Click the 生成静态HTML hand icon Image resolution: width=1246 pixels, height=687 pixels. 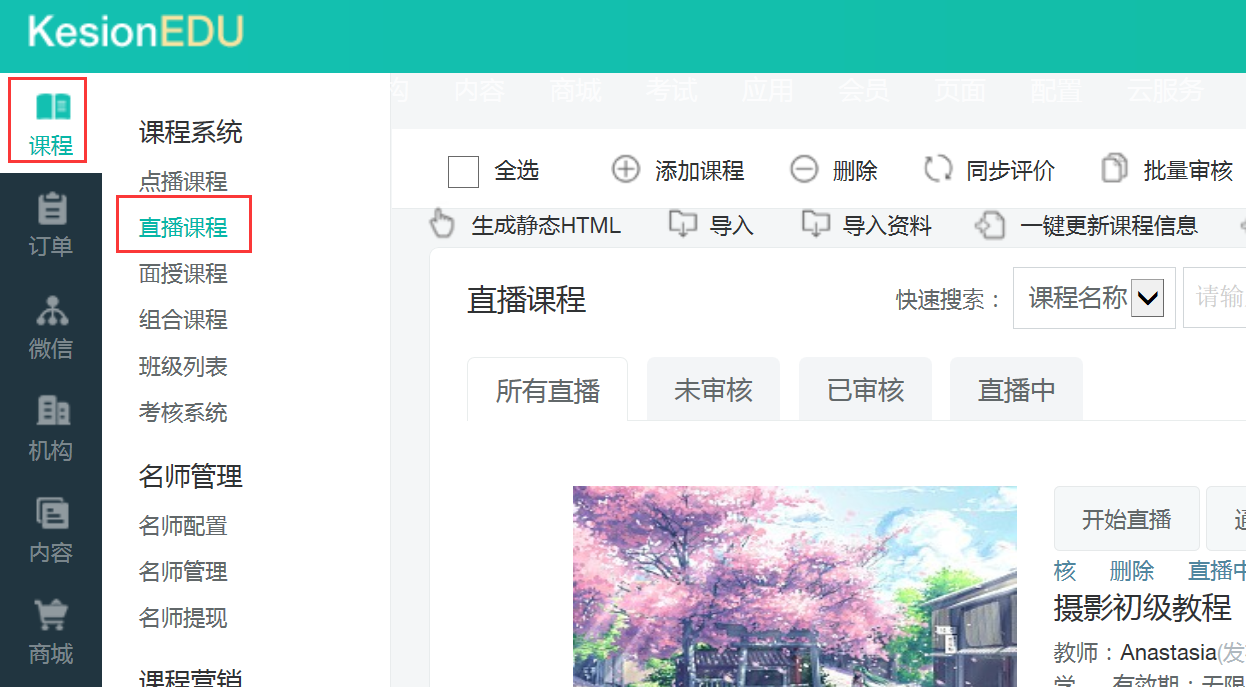(442, 224)
